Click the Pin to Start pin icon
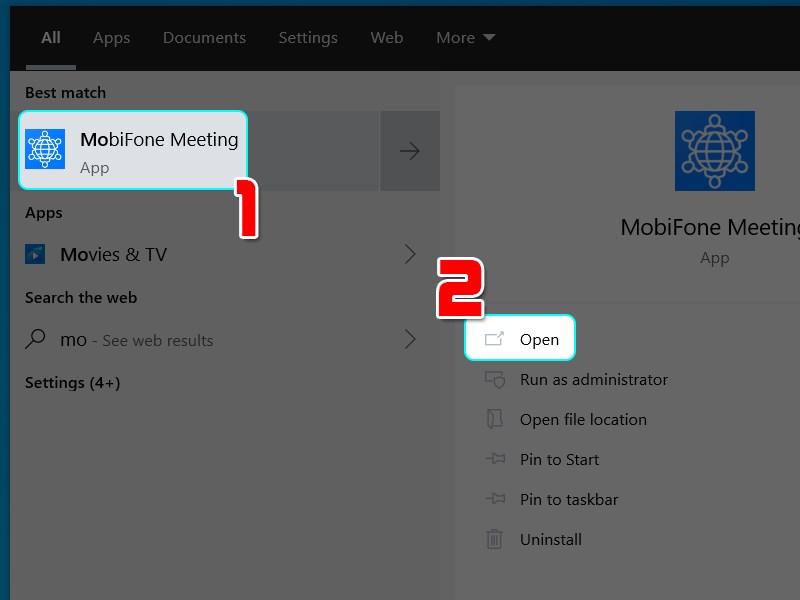 tap(495, 459)
